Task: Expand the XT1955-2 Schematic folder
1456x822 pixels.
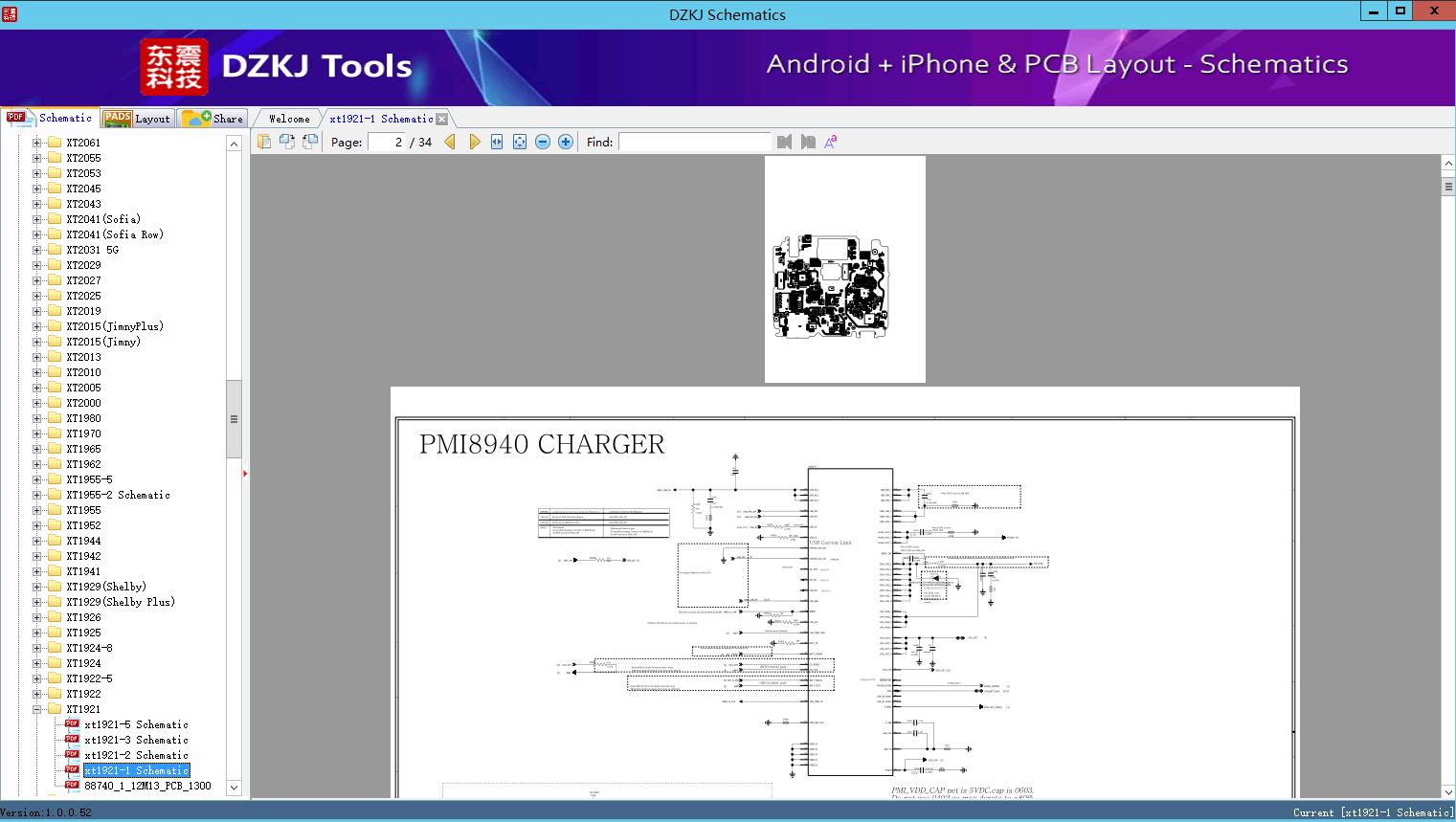Action: click(x=36, y=495)
